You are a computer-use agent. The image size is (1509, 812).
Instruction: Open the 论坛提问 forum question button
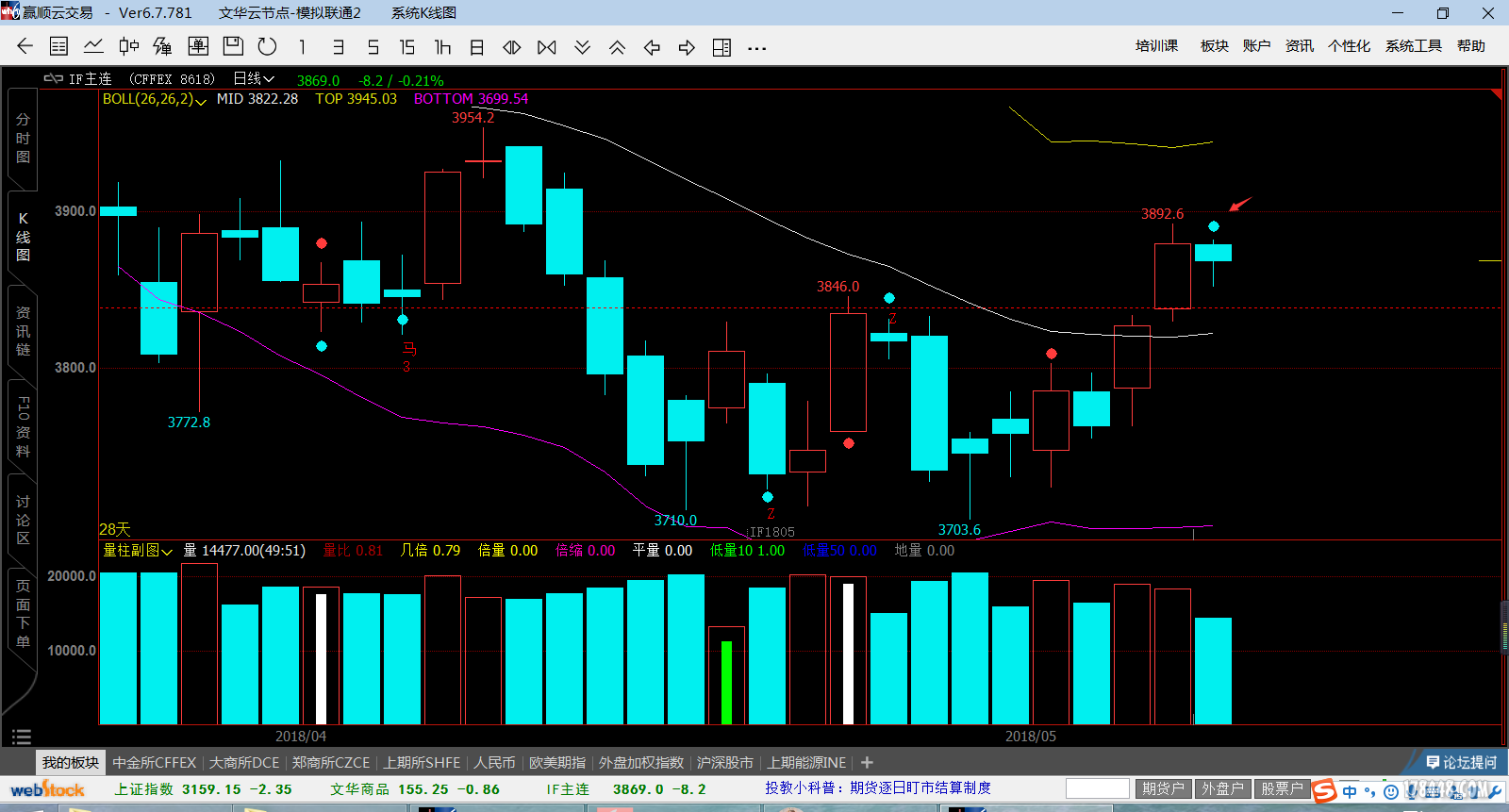tap(1461, 762)
